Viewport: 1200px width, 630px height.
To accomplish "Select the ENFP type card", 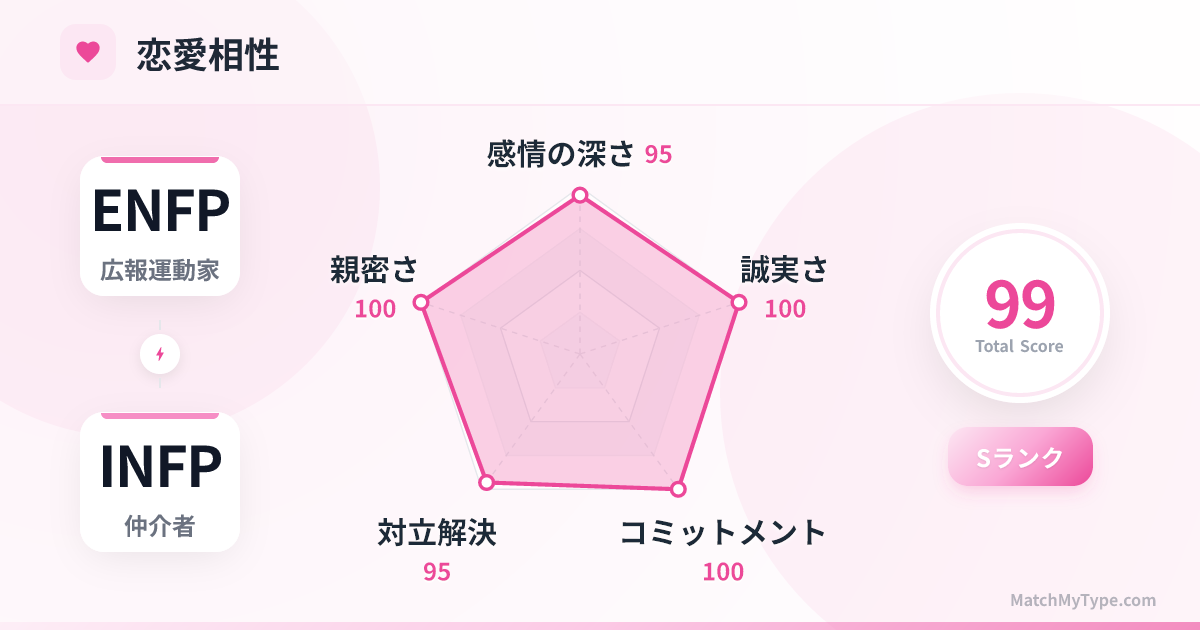I will pyautogui.click(x=160, y=226).
